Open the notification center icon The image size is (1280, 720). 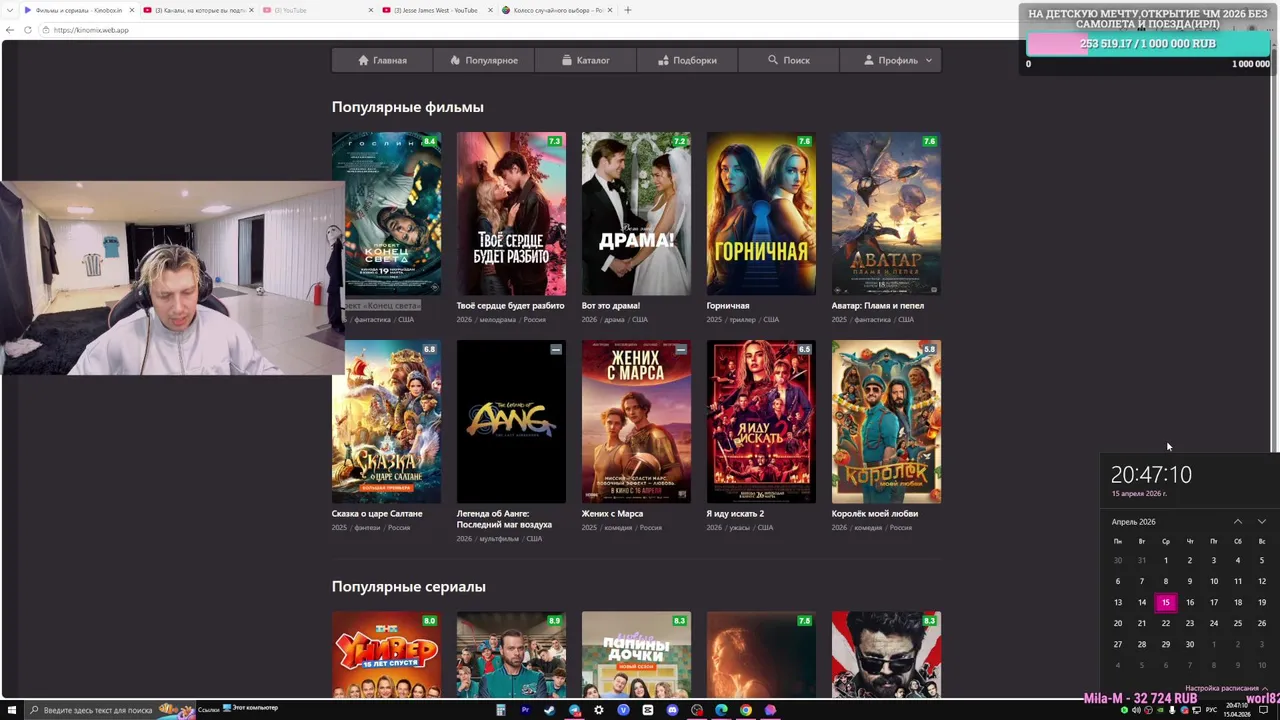click(1263, 710)
